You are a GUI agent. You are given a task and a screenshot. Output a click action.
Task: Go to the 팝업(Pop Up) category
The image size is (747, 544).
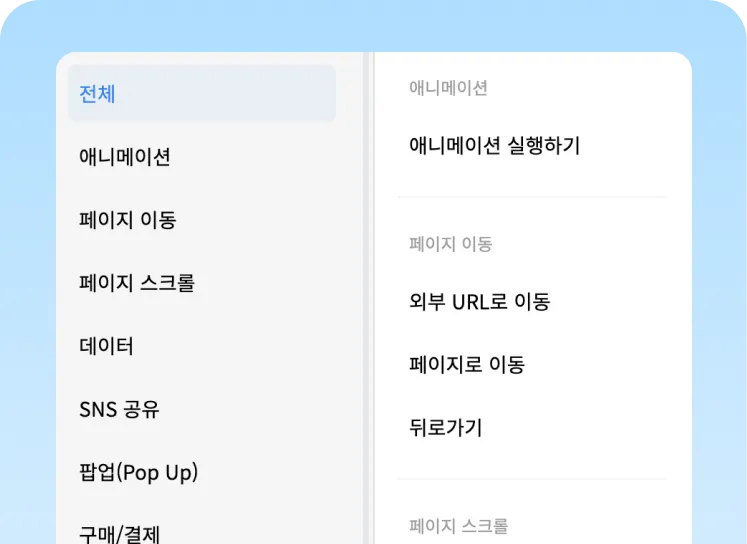click(x=139, y=473)
